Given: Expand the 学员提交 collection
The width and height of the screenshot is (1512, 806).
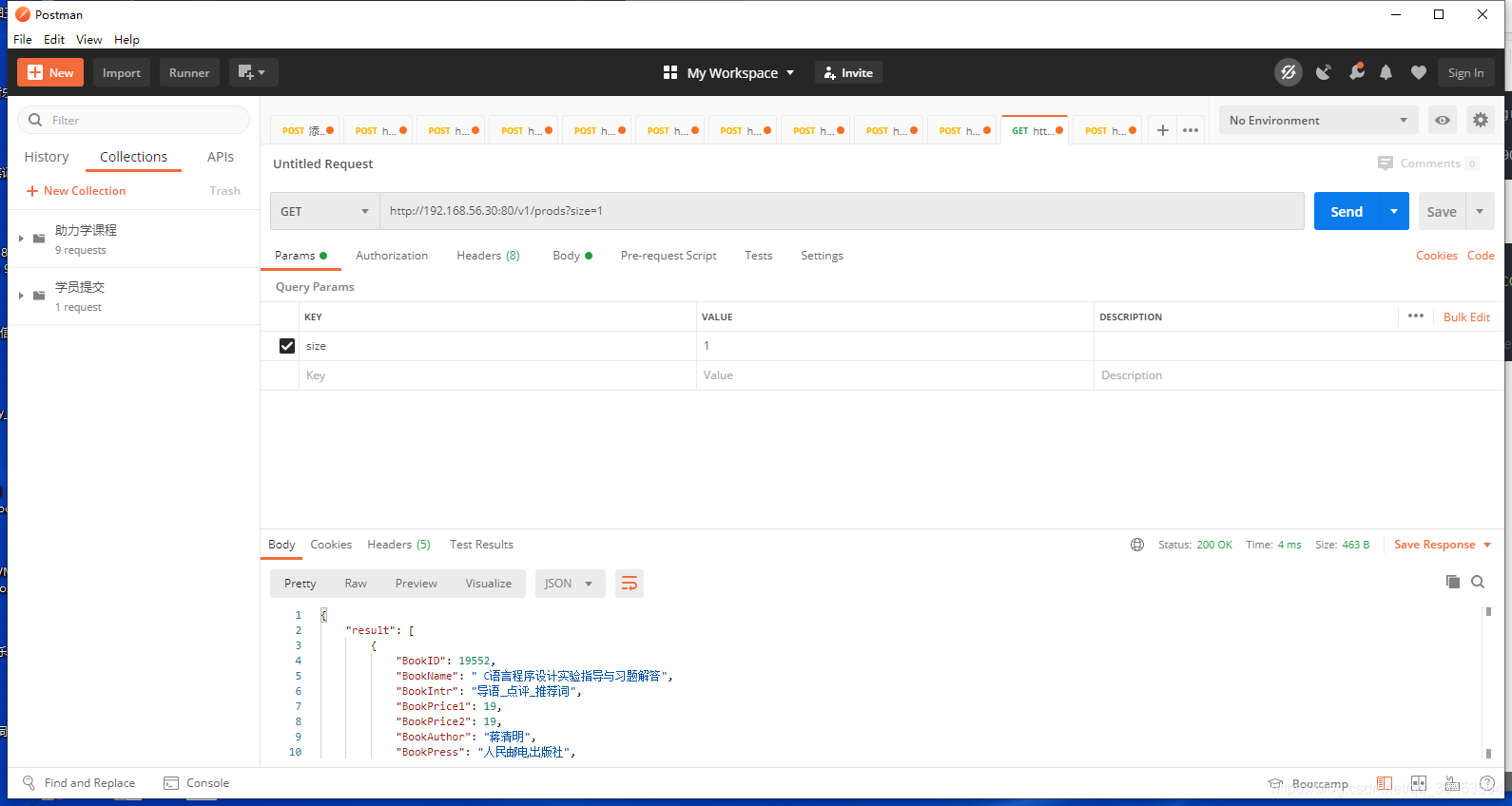Looking at the screenshot, I should [x=21, y=296].
